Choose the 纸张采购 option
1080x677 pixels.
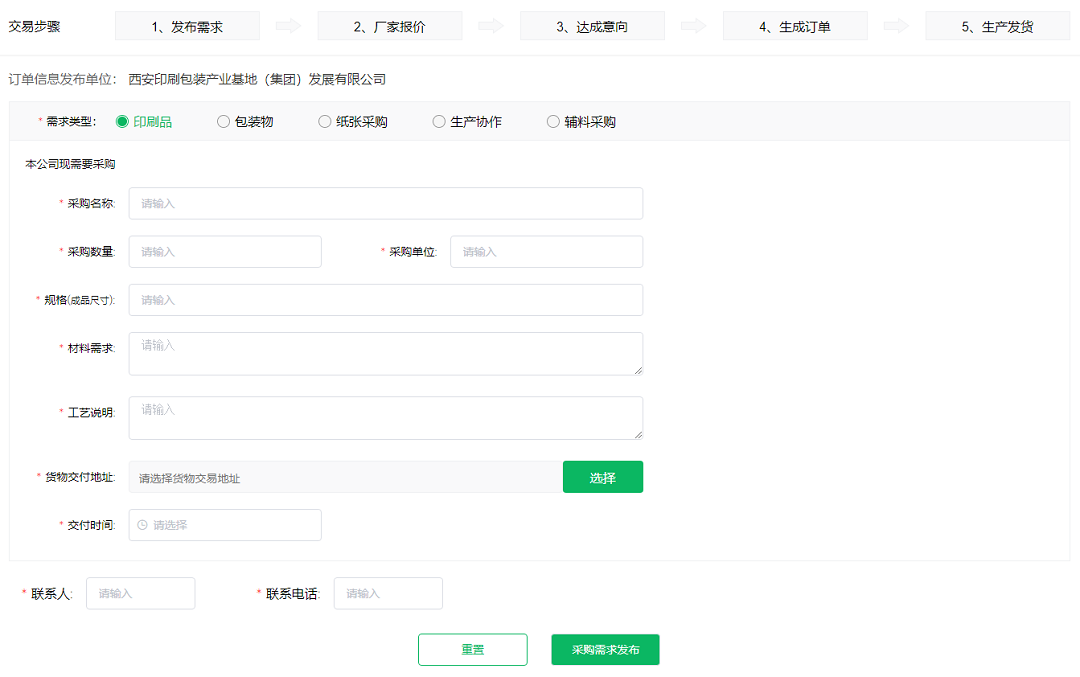324,120
